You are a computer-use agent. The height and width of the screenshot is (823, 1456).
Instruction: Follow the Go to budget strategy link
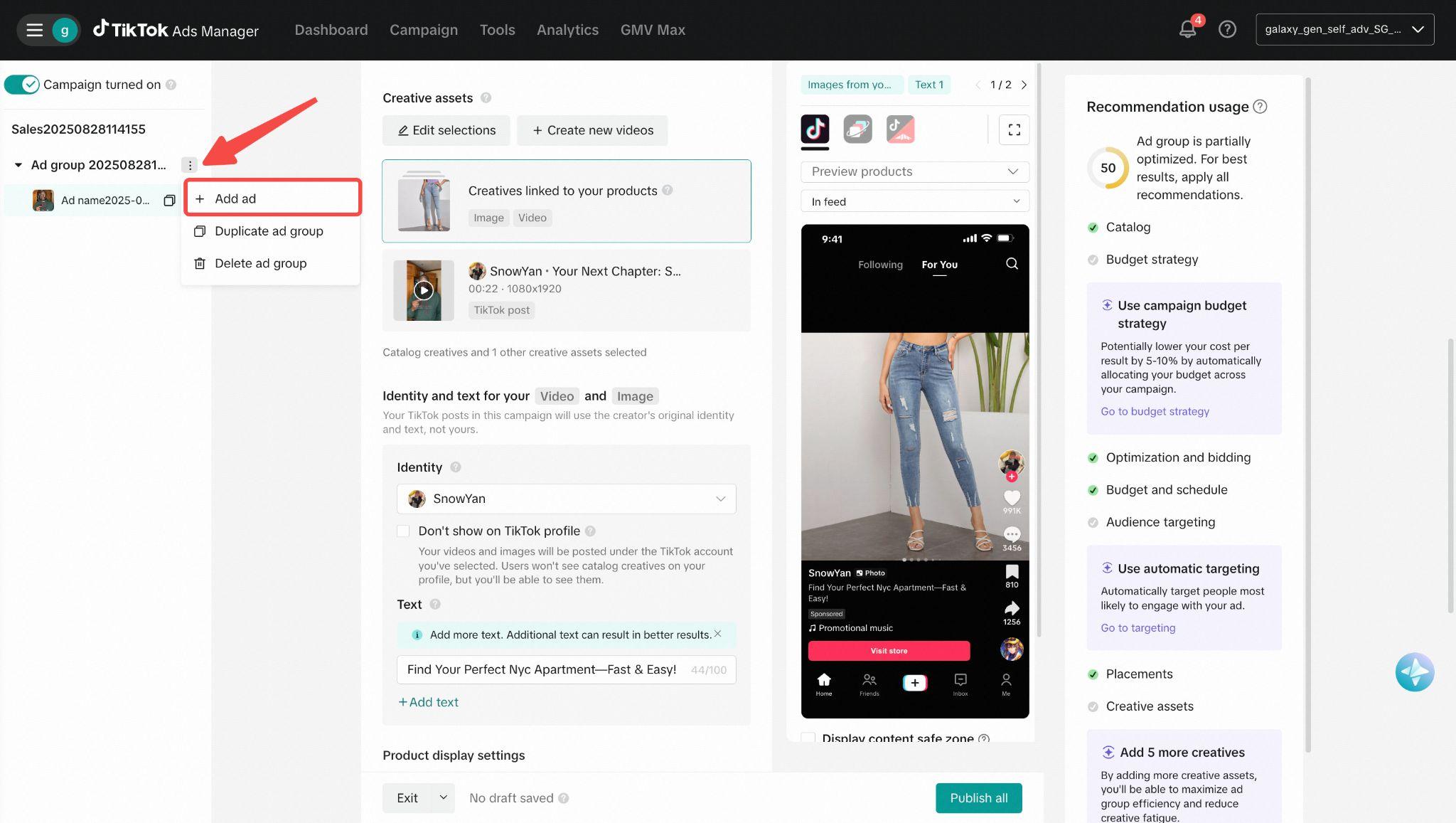(1155, 411)
